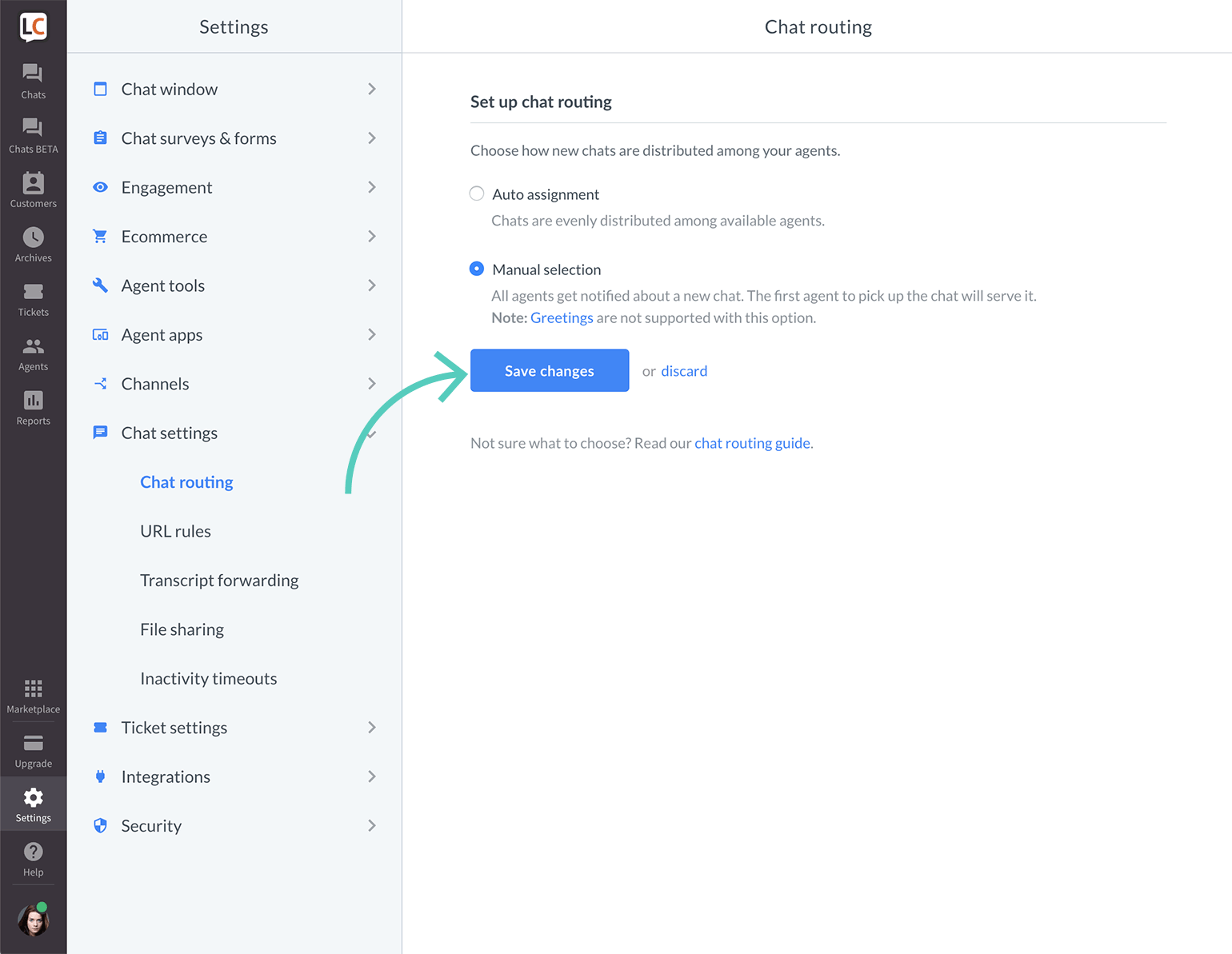Viewport: 1232px width, 954px height.
Task: Click the Security shield icon
Action: [x=100, y=825]
